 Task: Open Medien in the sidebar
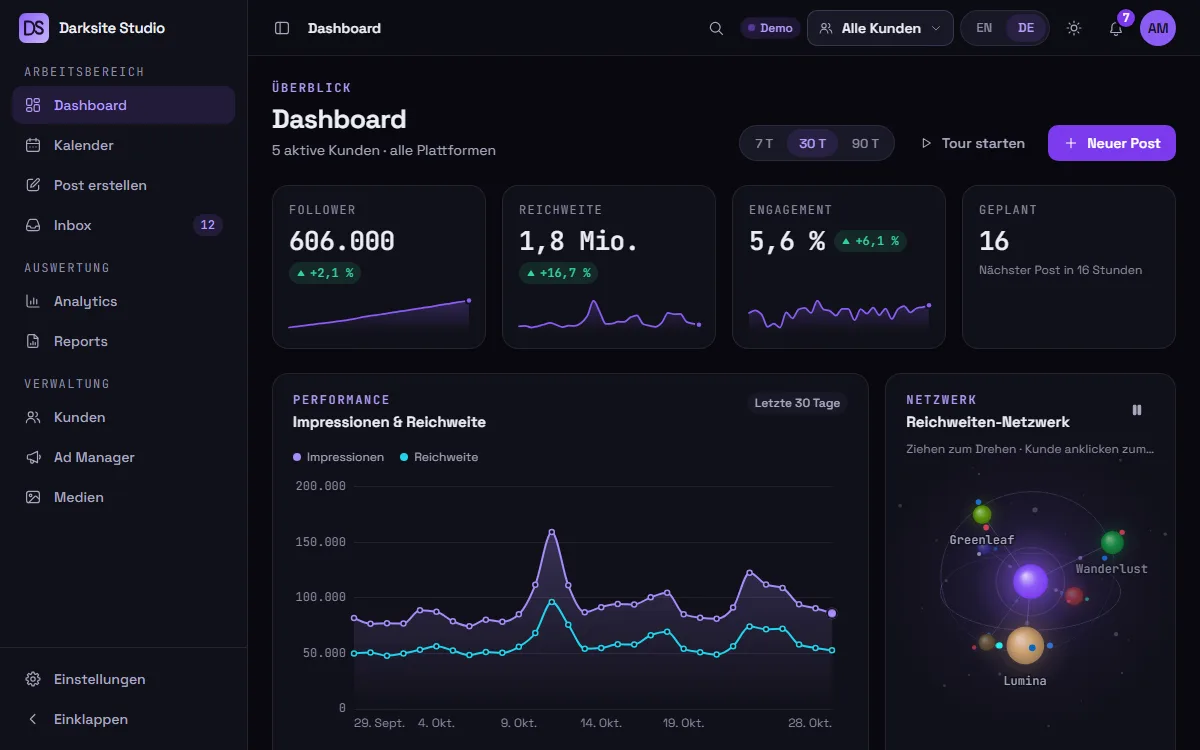click(124, 497)
